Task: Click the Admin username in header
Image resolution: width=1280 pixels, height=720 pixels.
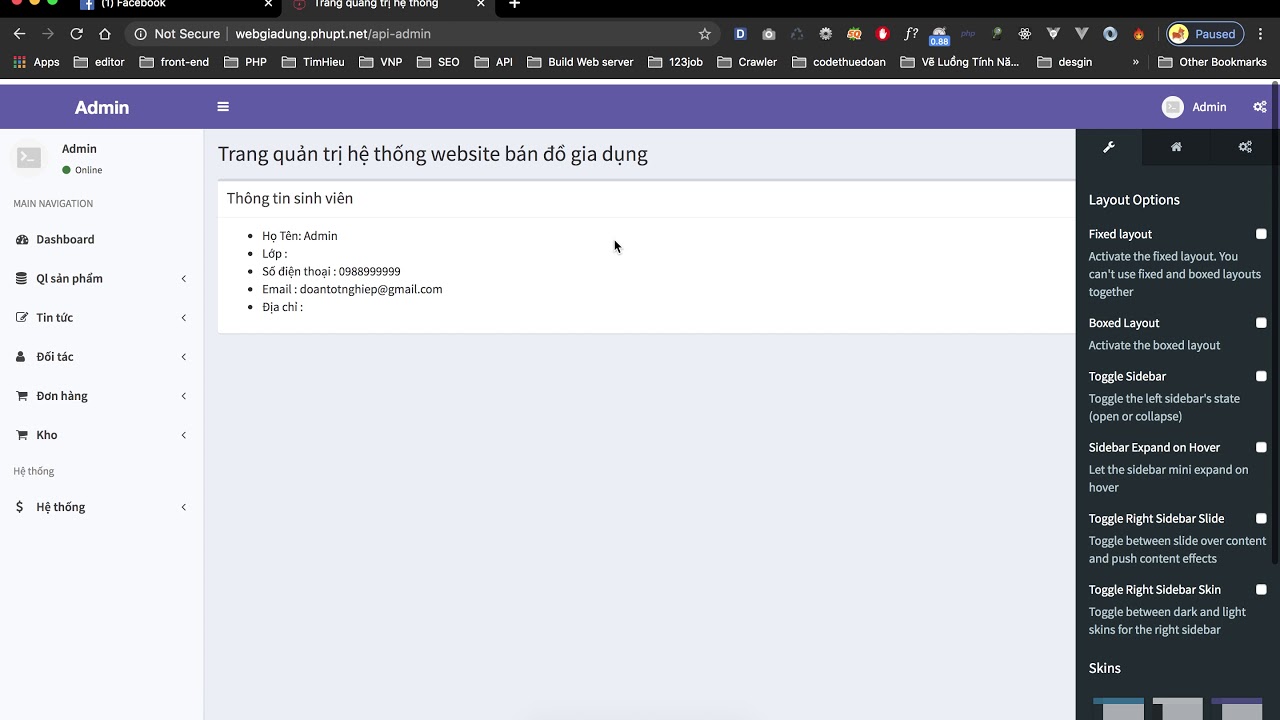Action: pyautogui.click(x=1209, y=107)
